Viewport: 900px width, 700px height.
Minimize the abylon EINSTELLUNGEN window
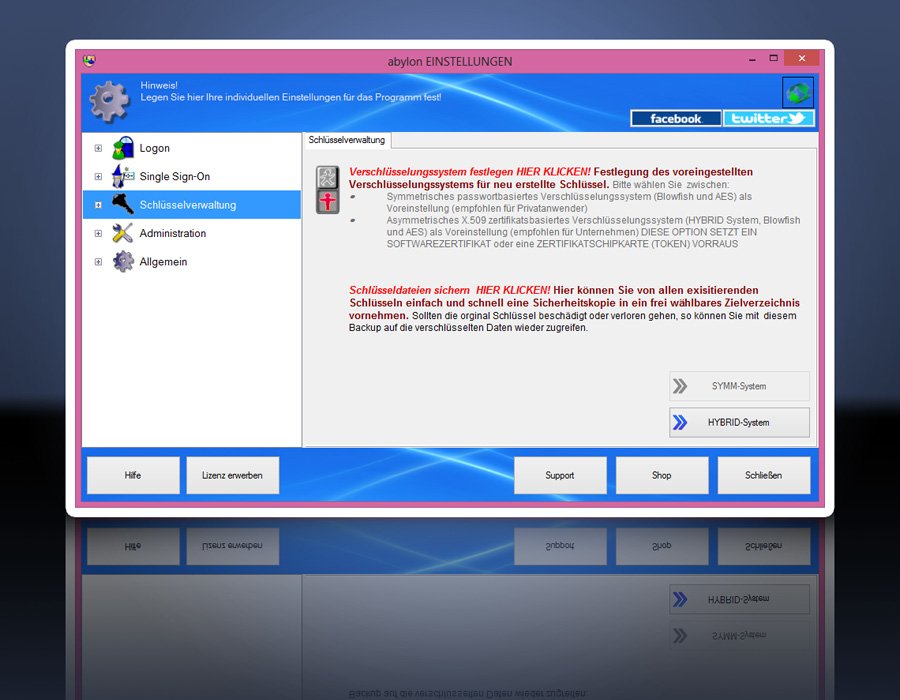(x=752, y=59)
